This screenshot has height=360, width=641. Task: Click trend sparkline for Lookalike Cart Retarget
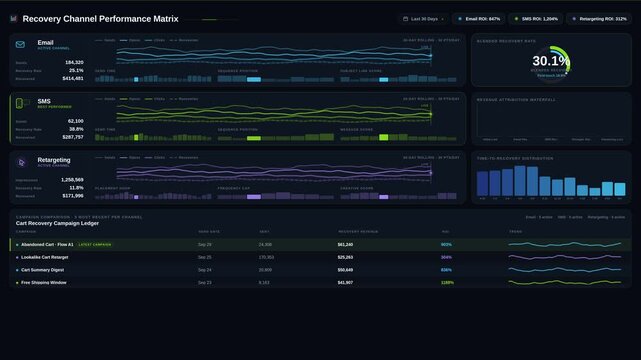coord(565,257)
